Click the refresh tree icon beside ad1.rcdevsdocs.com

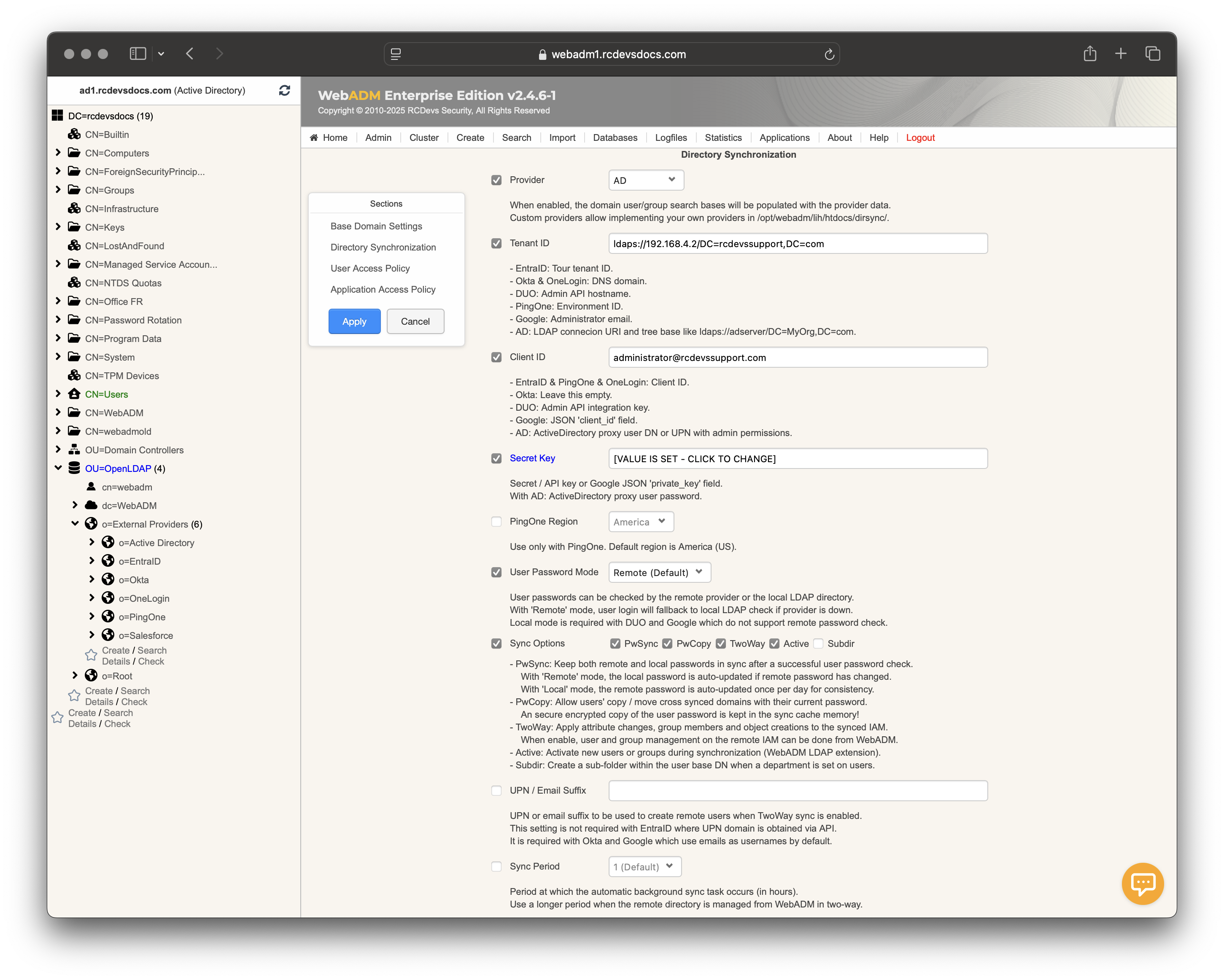point(284,90)
